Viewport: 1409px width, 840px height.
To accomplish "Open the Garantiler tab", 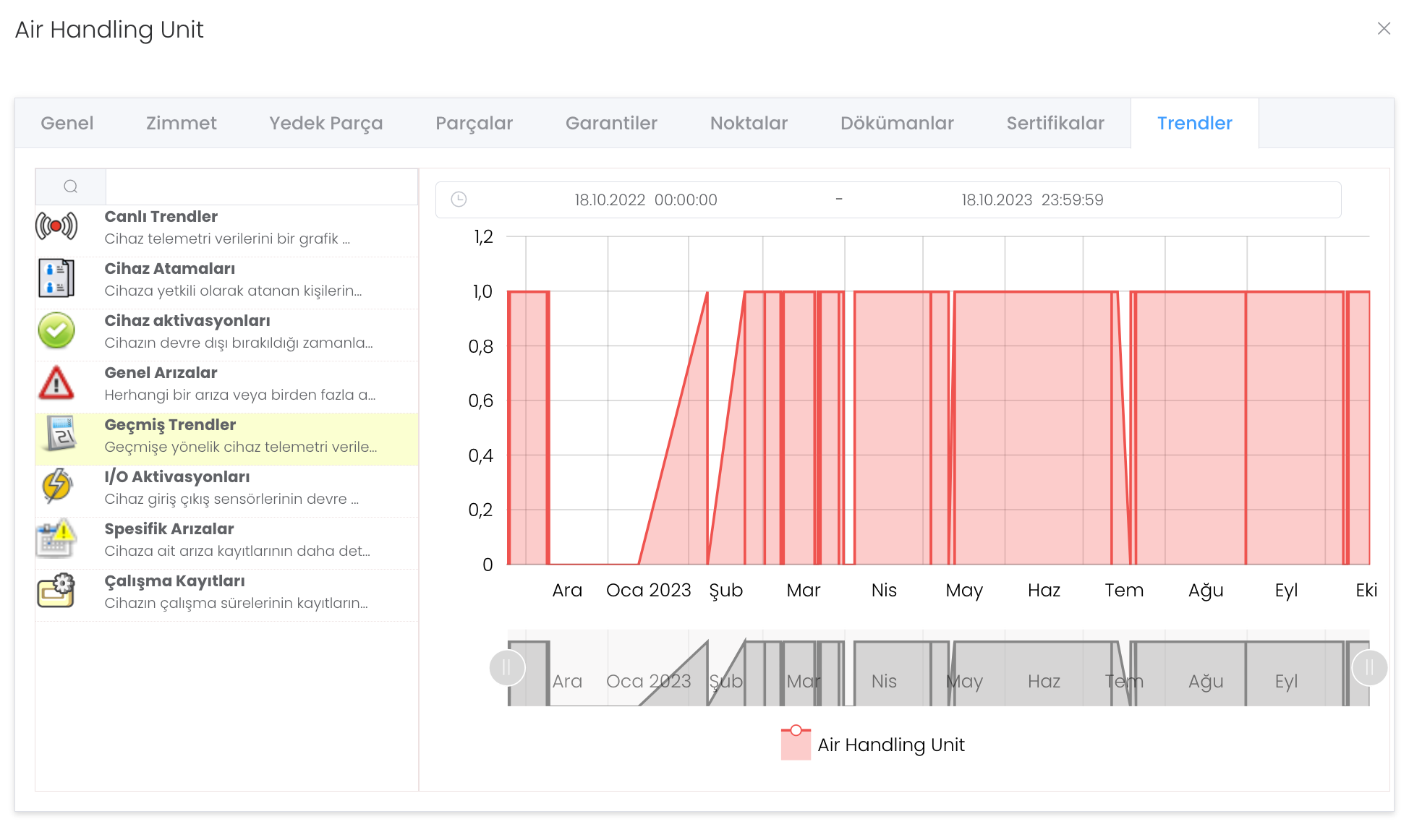I will click(611, 124).
